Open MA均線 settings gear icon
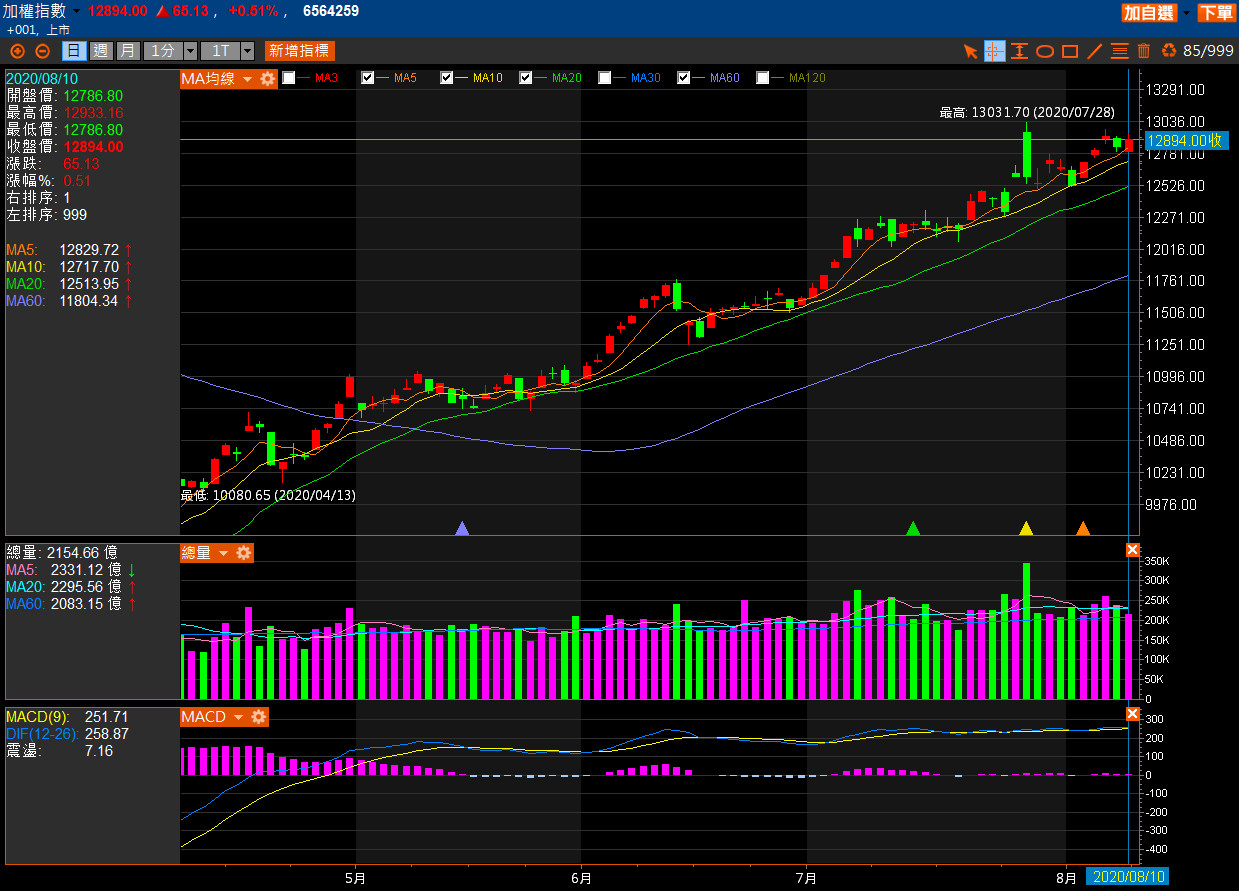The image size is (1239, 891). click(x=268, y=78)
